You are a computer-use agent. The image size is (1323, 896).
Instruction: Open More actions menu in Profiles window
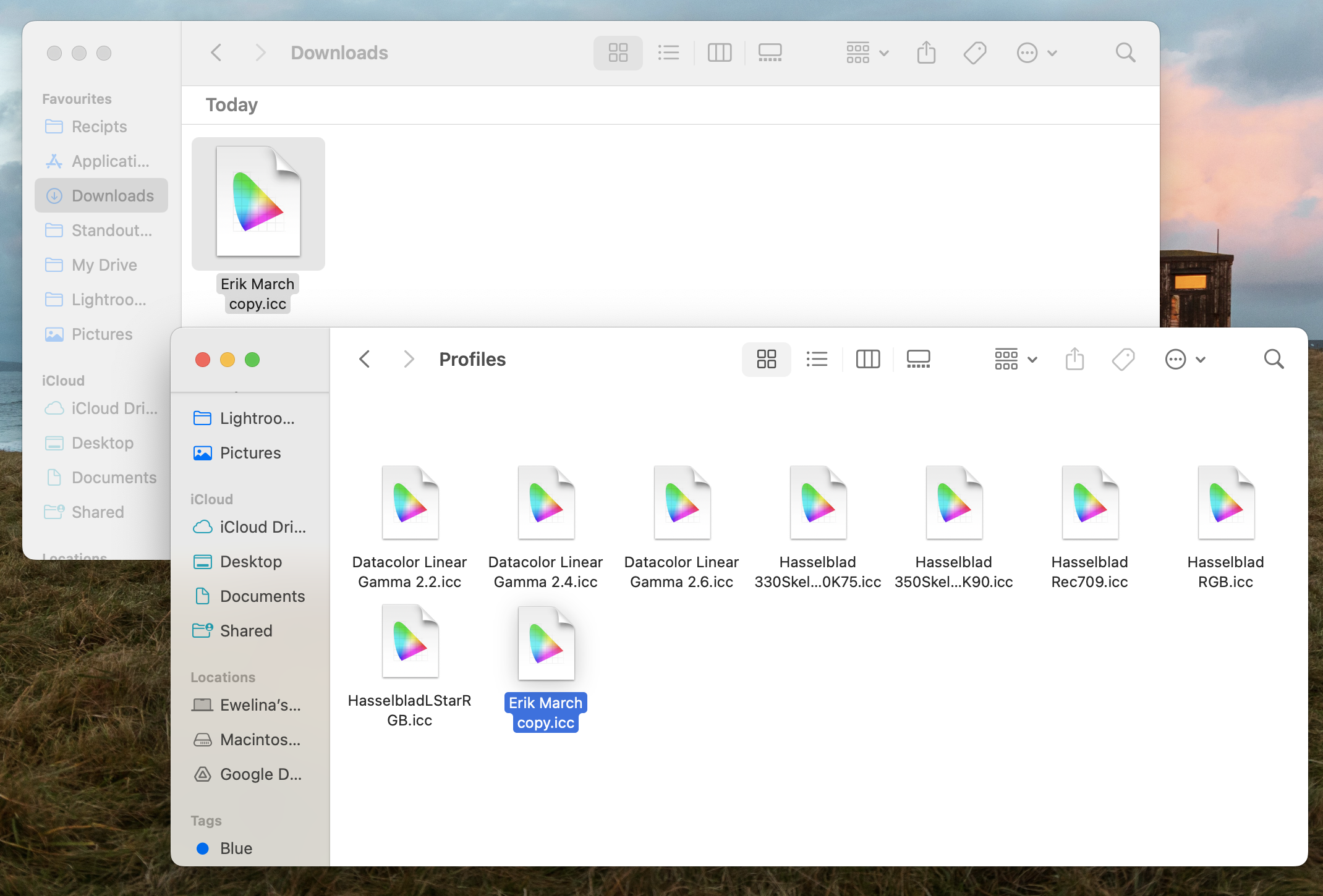click(1185, 359)
